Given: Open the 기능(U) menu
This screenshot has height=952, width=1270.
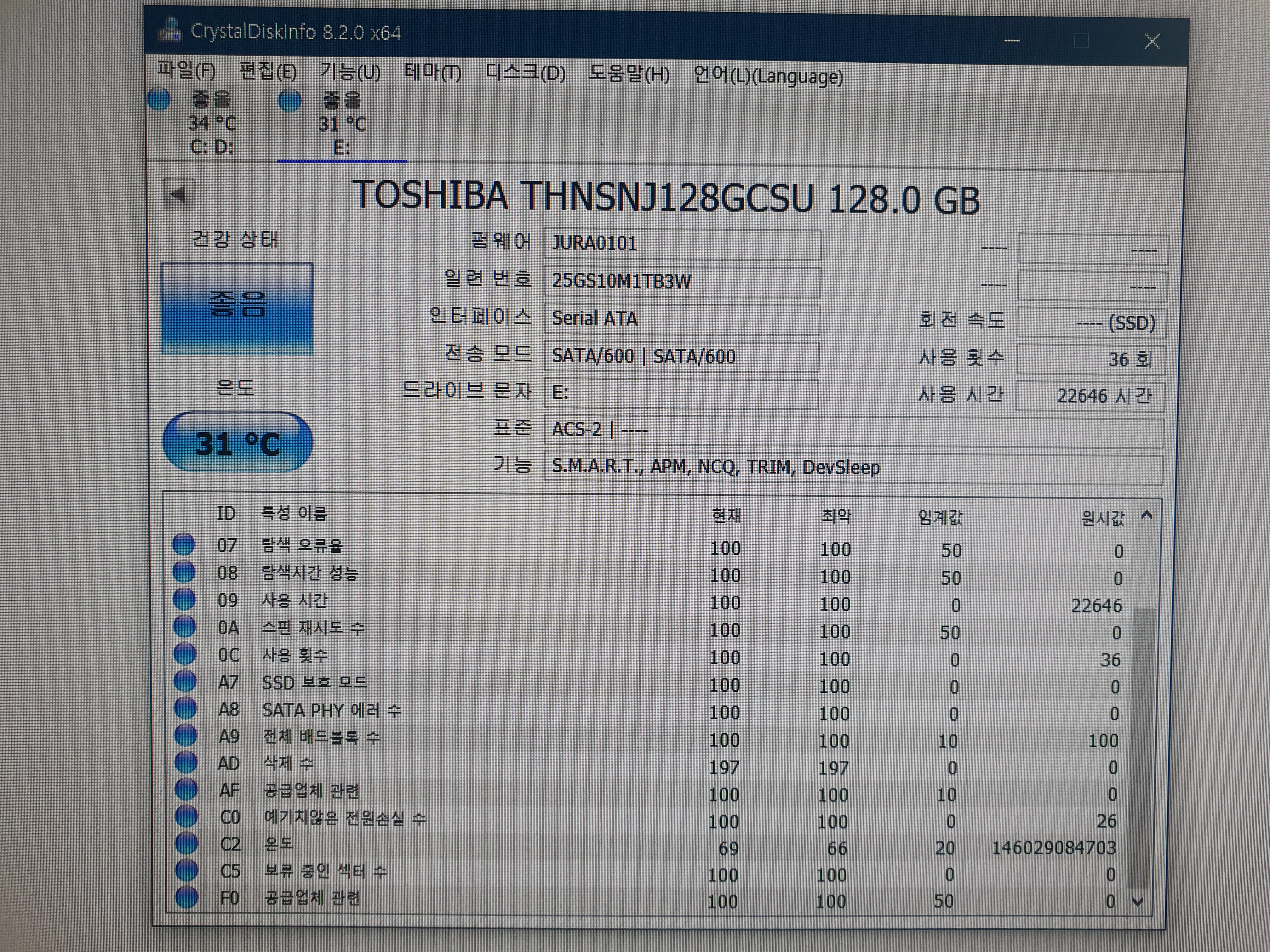Looking at the screenshot, I should pos(350,72).
